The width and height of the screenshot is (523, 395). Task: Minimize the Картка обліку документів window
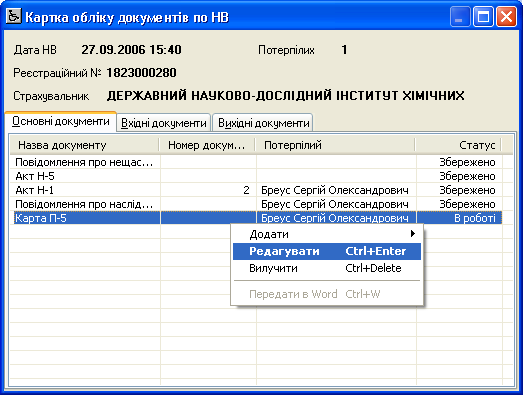tap(460, 16)
